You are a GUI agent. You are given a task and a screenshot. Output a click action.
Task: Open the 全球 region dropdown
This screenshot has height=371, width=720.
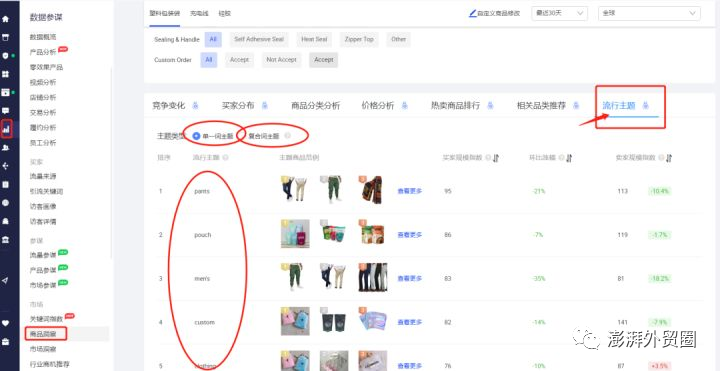click(x=649, y=13)
